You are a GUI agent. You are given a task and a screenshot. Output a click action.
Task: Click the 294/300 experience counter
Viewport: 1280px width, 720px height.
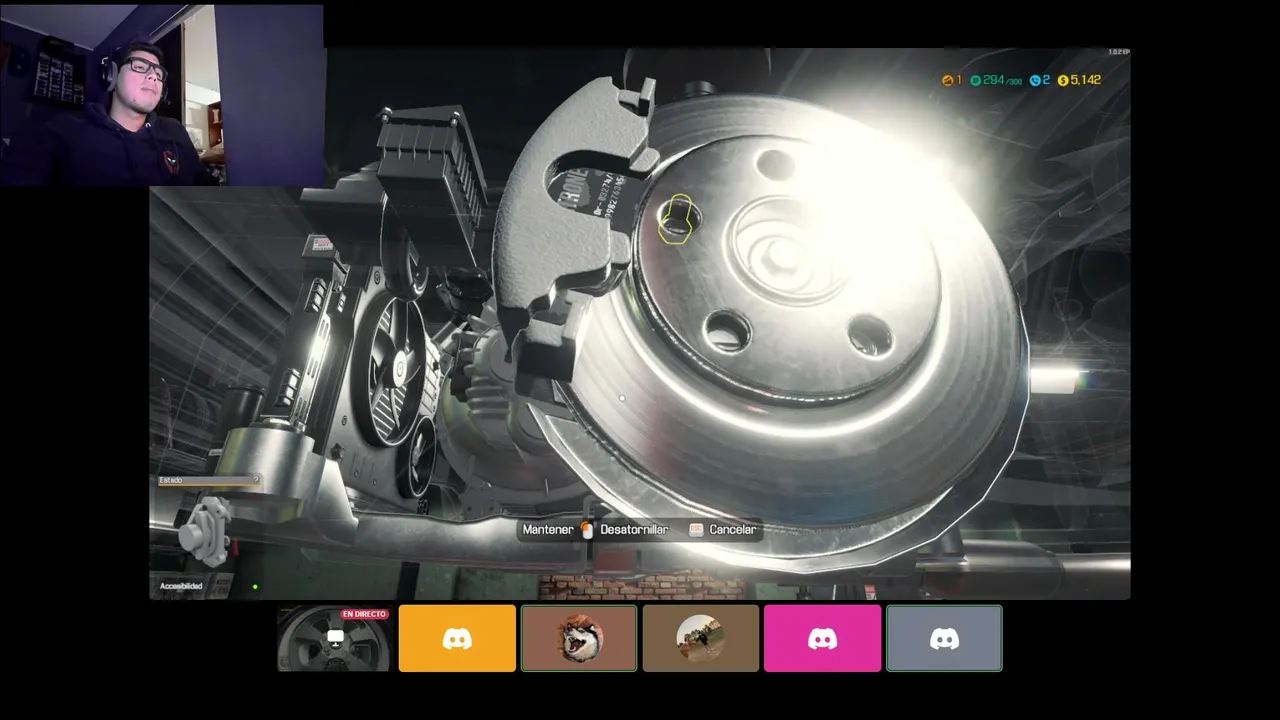click(x=1002, y=80)
